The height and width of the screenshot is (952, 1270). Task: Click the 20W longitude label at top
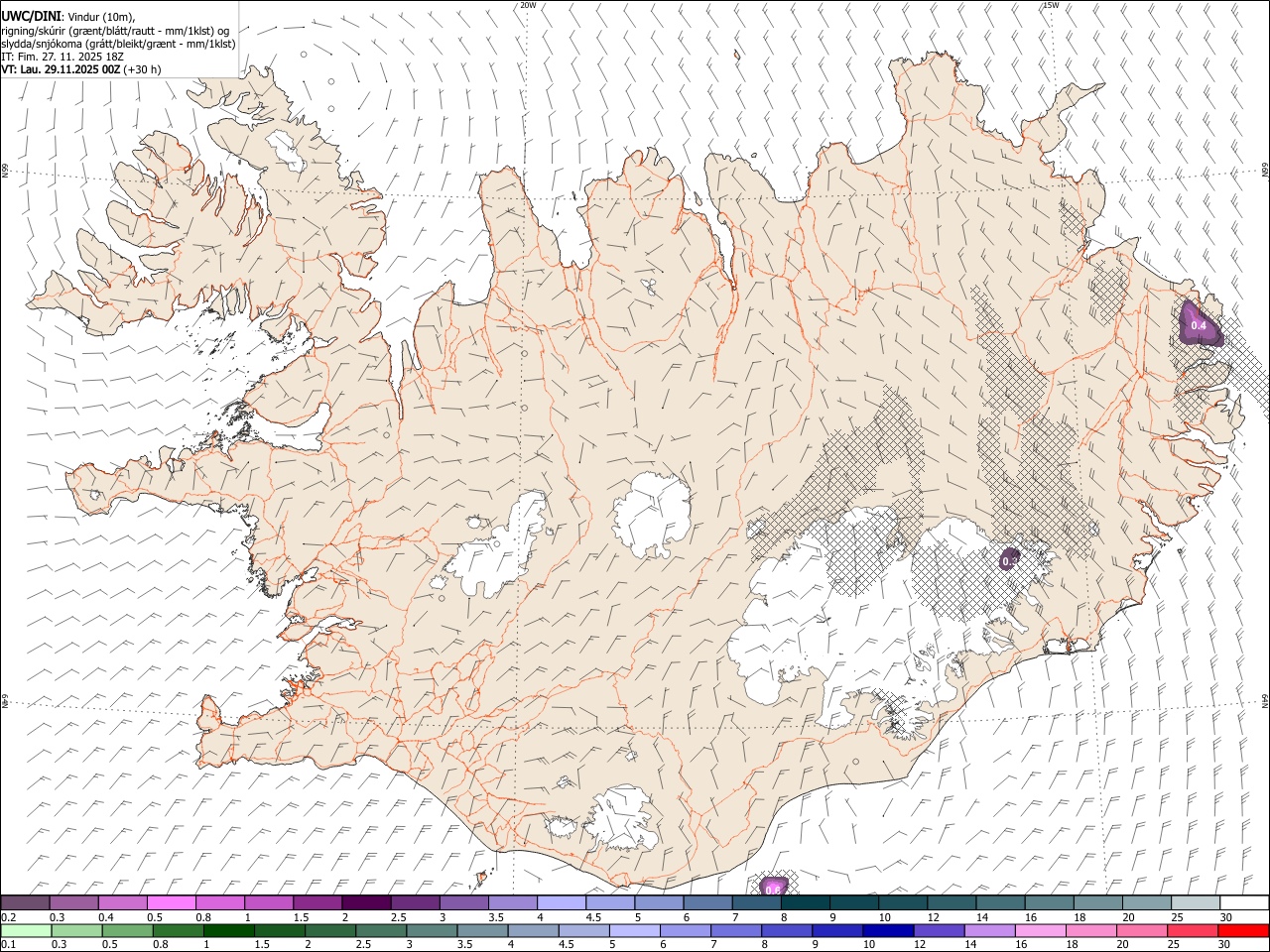click(x=528, y=5)
